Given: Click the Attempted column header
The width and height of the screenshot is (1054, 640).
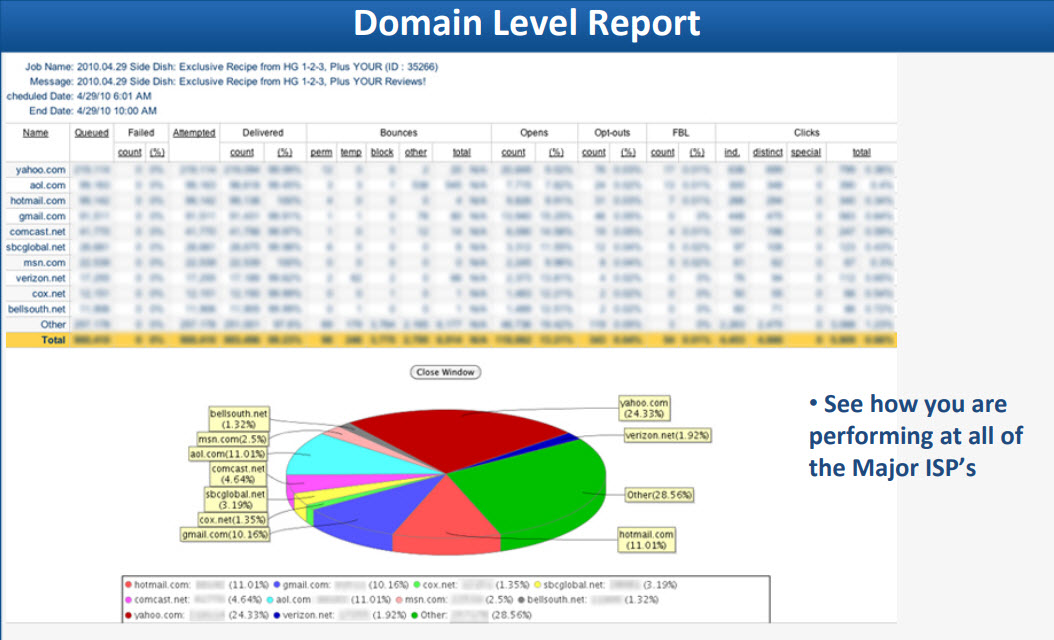Looking at the screenshot, I should (193, 132).
